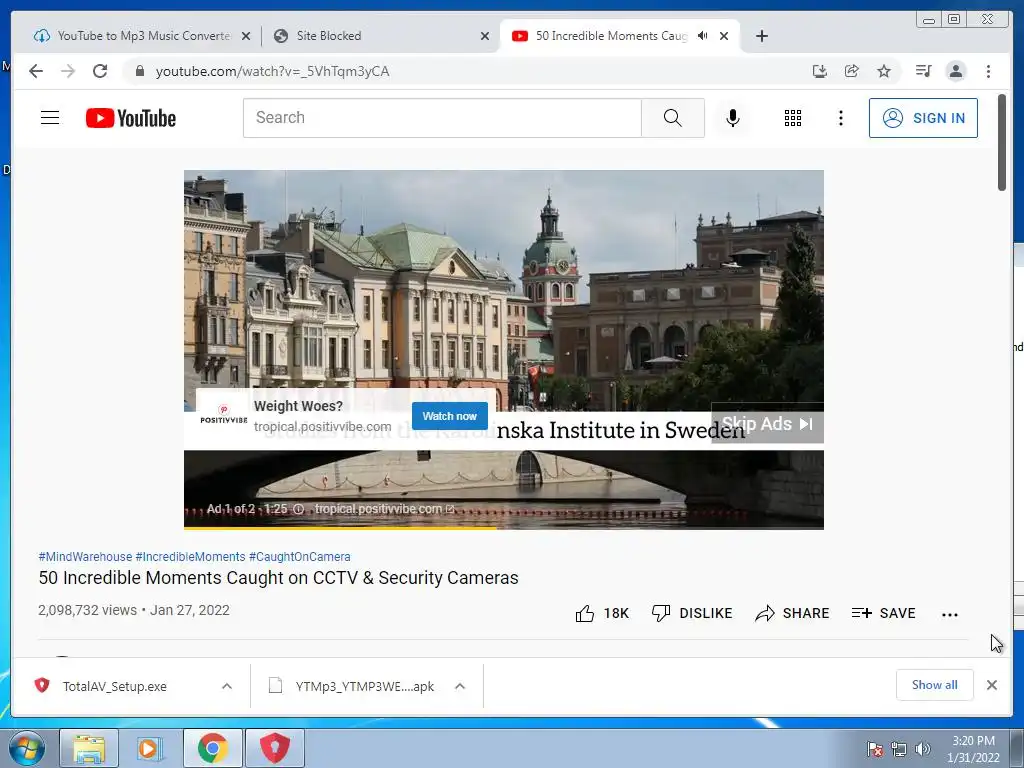Screen dimensions: 1024x768
Task: Launch Windows Media Player from the taskbar
Action: tap(150, 748)
